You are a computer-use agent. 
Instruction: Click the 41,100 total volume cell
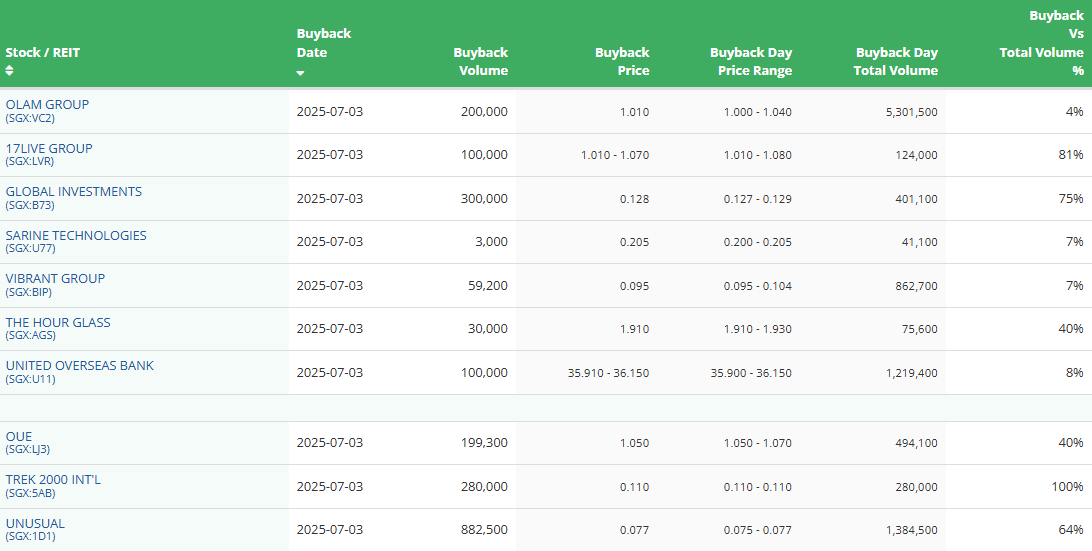[919, 242]
